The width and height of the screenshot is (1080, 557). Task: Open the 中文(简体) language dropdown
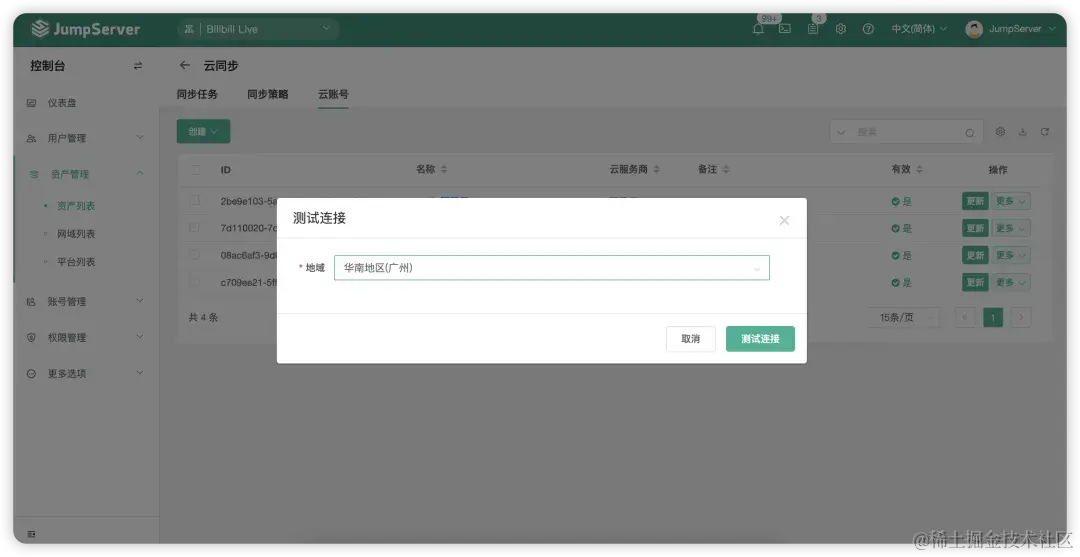(919, 29)
